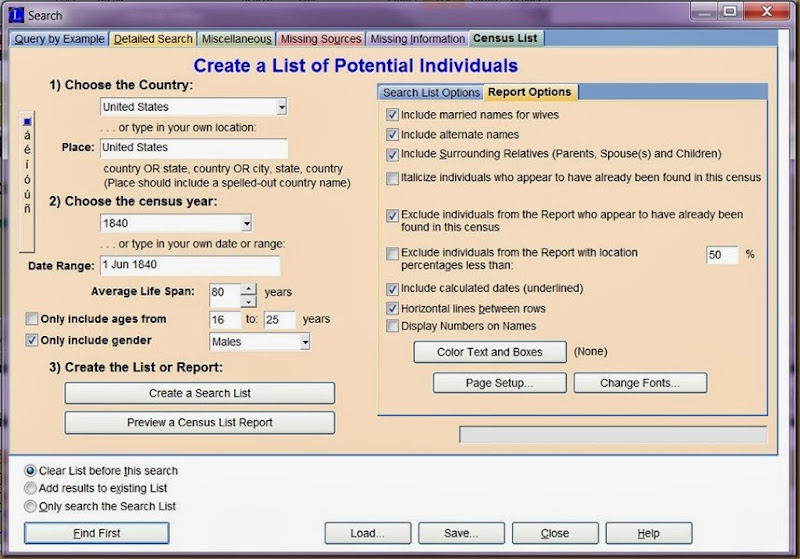Go to the Miscellaneous tab
The height and width of the screenshot is (559, 800).
[x=236, y=39]
